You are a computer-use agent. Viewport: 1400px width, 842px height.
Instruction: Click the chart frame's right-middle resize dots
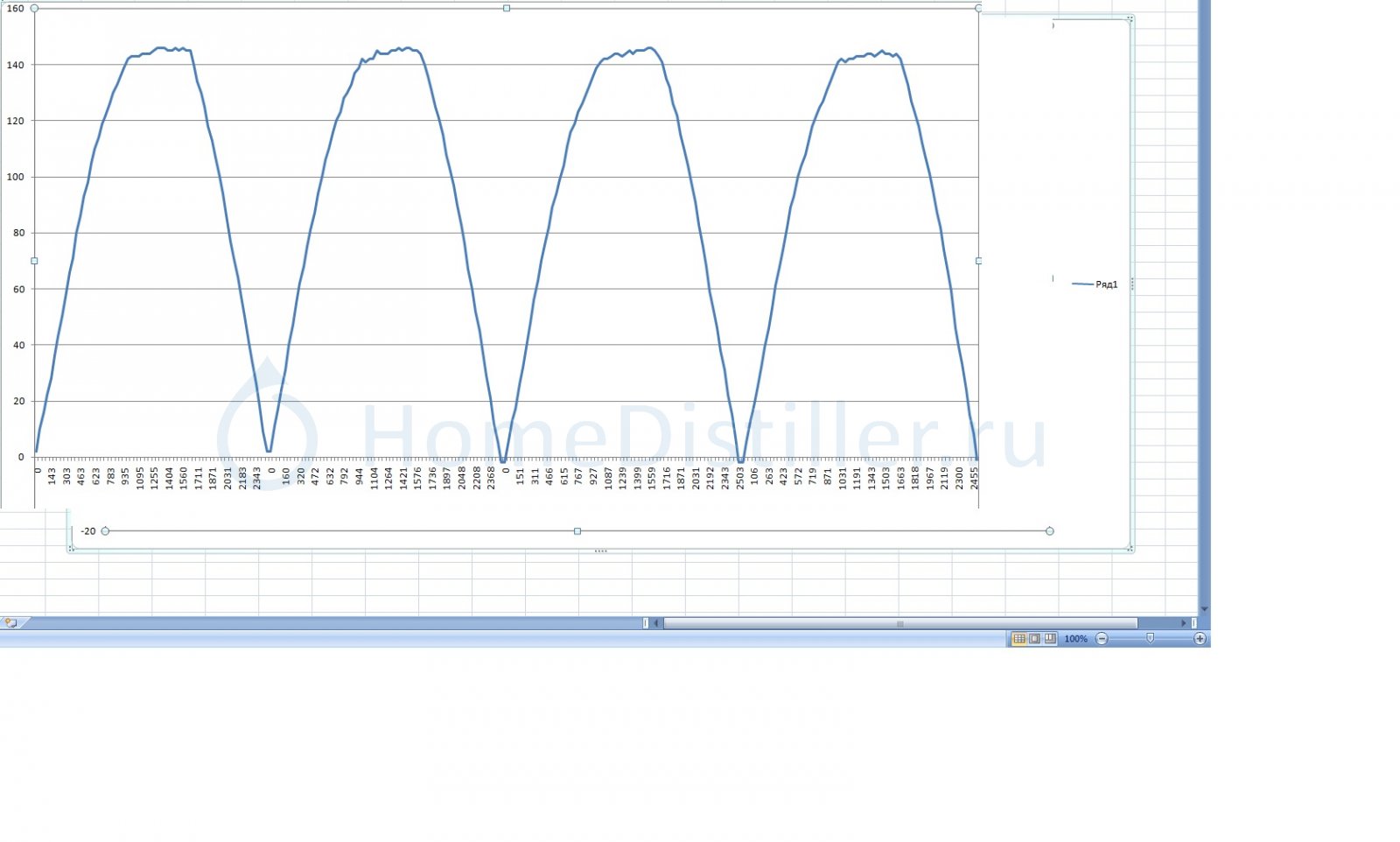tap(1132, 284)
